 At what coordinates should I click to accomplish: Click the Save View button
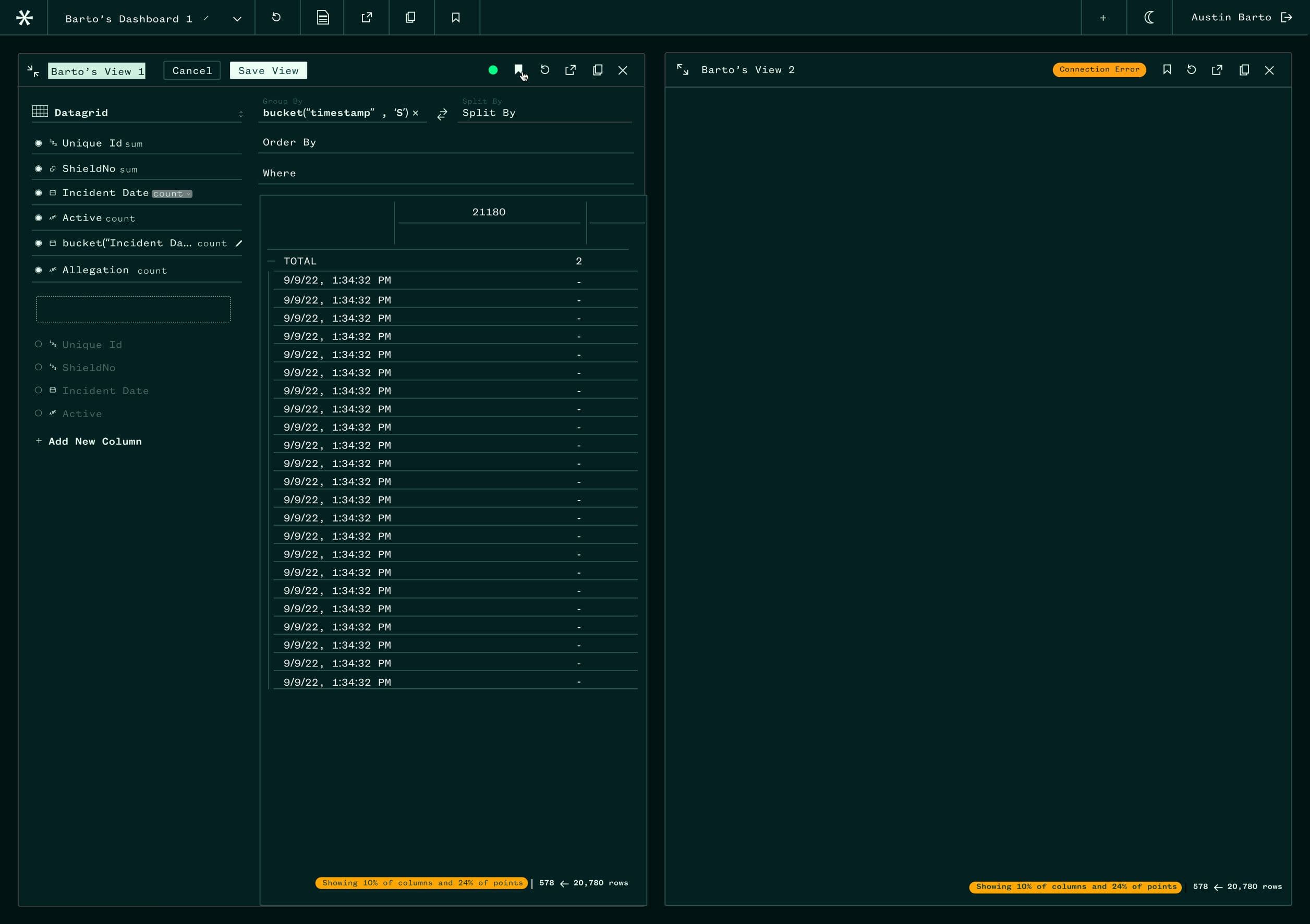(268, 70)
